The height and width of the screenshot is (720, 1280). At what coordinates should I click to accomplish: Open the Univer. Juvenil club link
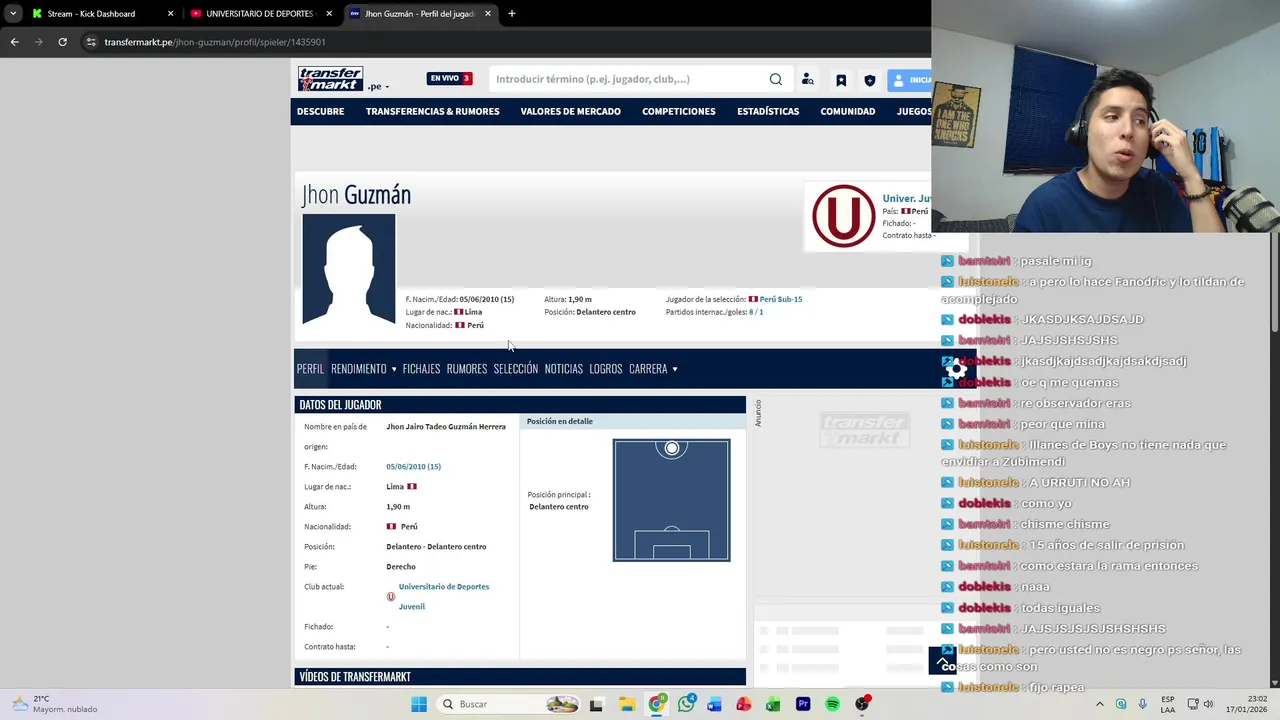[906, 198]
